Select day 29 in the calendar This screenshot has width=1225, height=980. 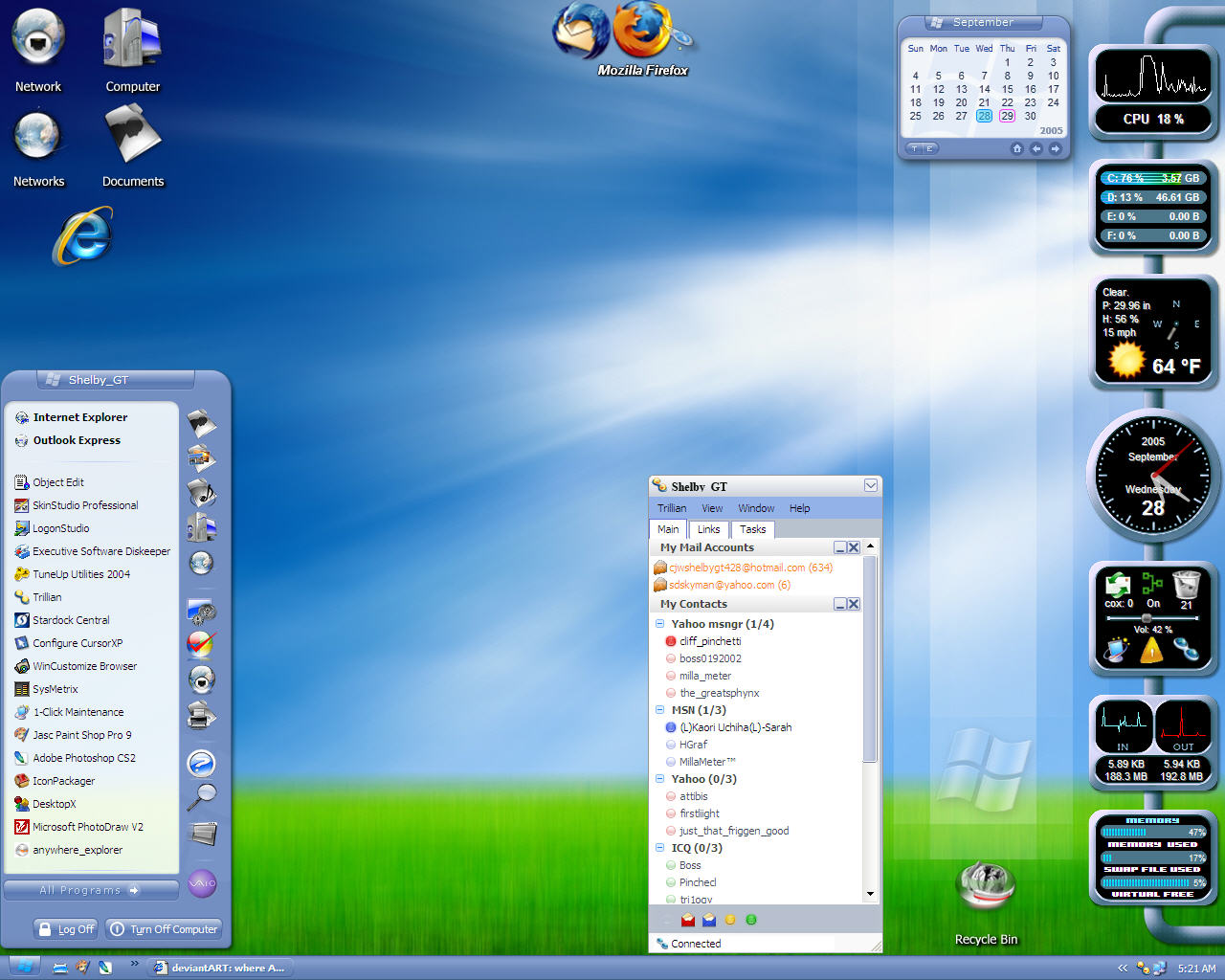click(x=1007, y=116)
